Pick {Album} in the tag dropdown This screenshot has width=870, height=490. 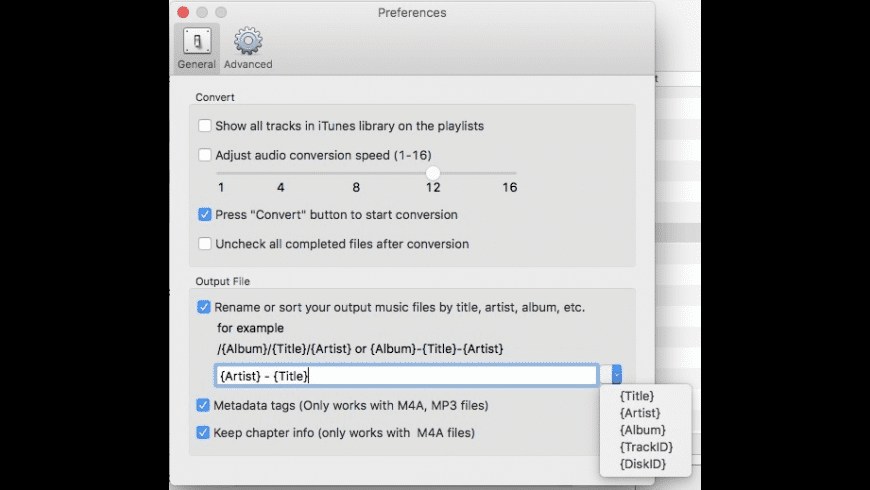tap(642, 430)
